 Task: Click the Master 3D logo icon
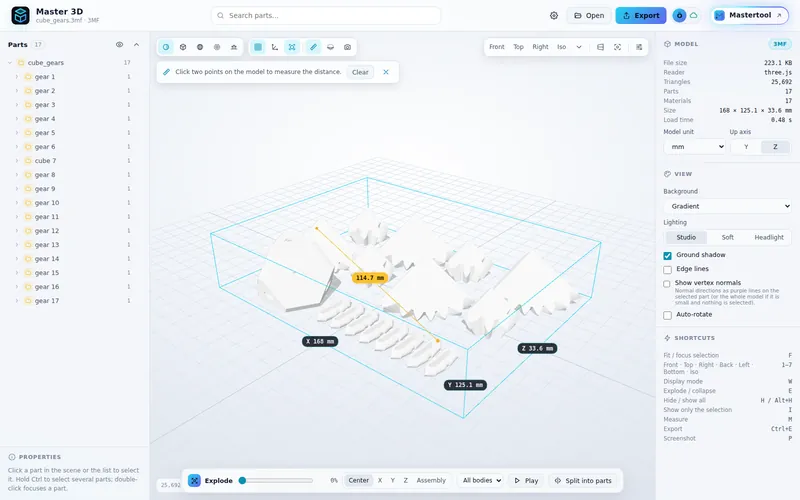click(20, 15)
